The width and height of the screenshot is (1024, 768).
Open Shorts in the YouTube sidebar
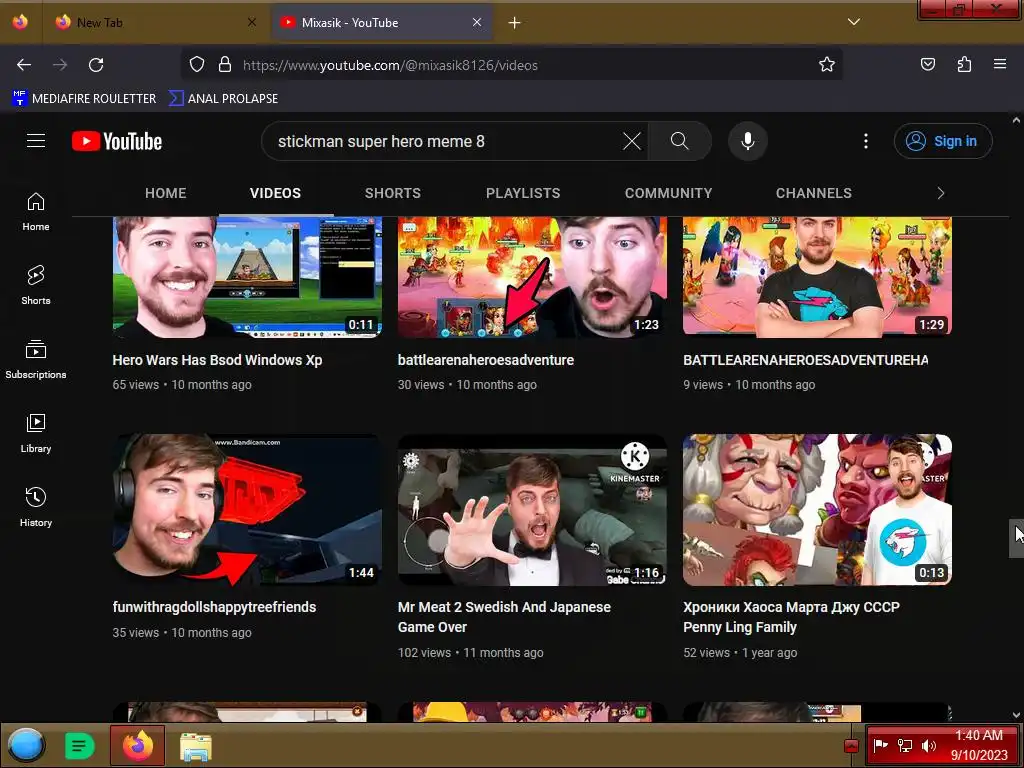[36, 285]
